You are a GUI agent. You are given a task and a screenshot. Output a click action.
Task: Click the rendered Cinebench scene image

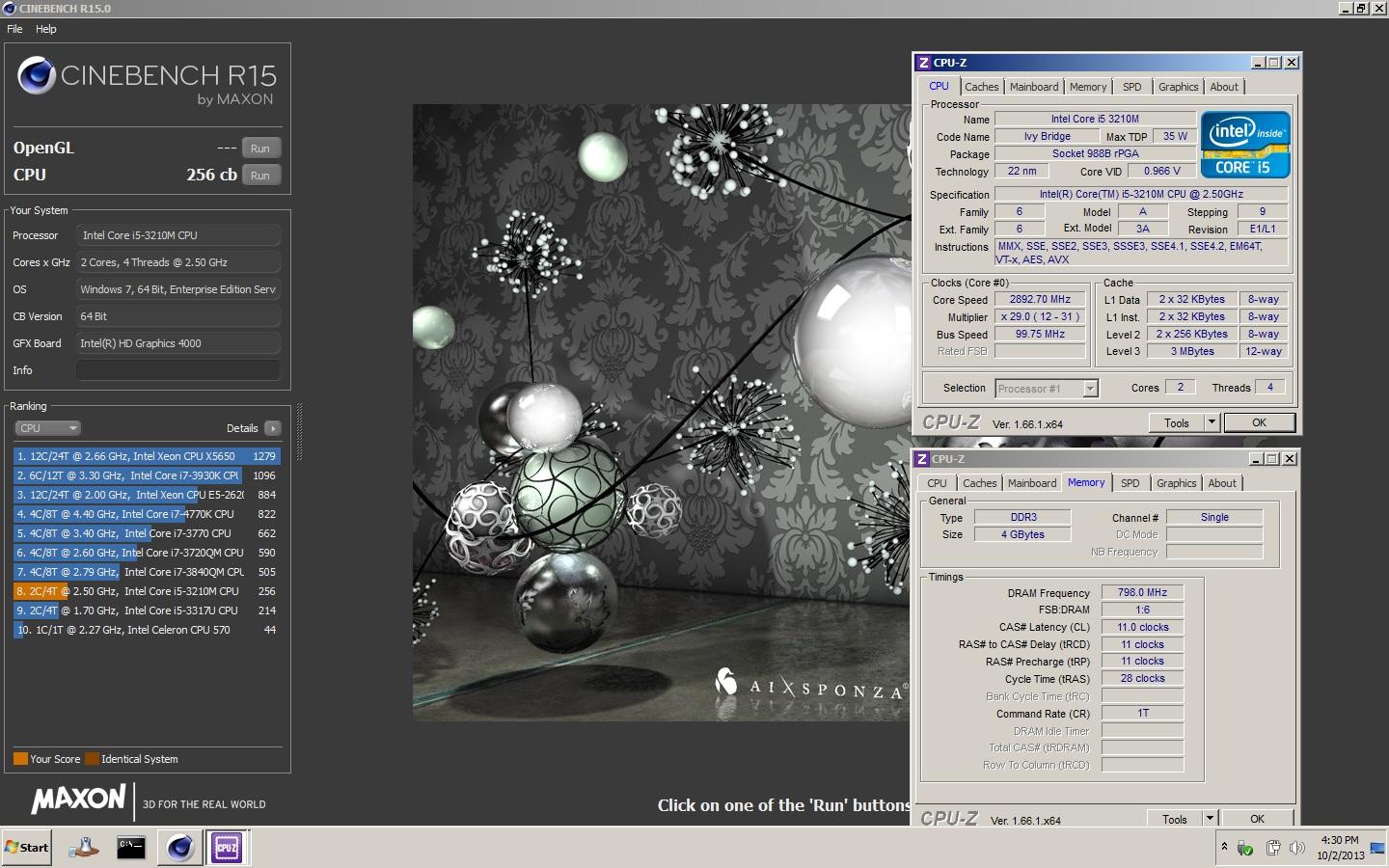(x=661, y=412)
